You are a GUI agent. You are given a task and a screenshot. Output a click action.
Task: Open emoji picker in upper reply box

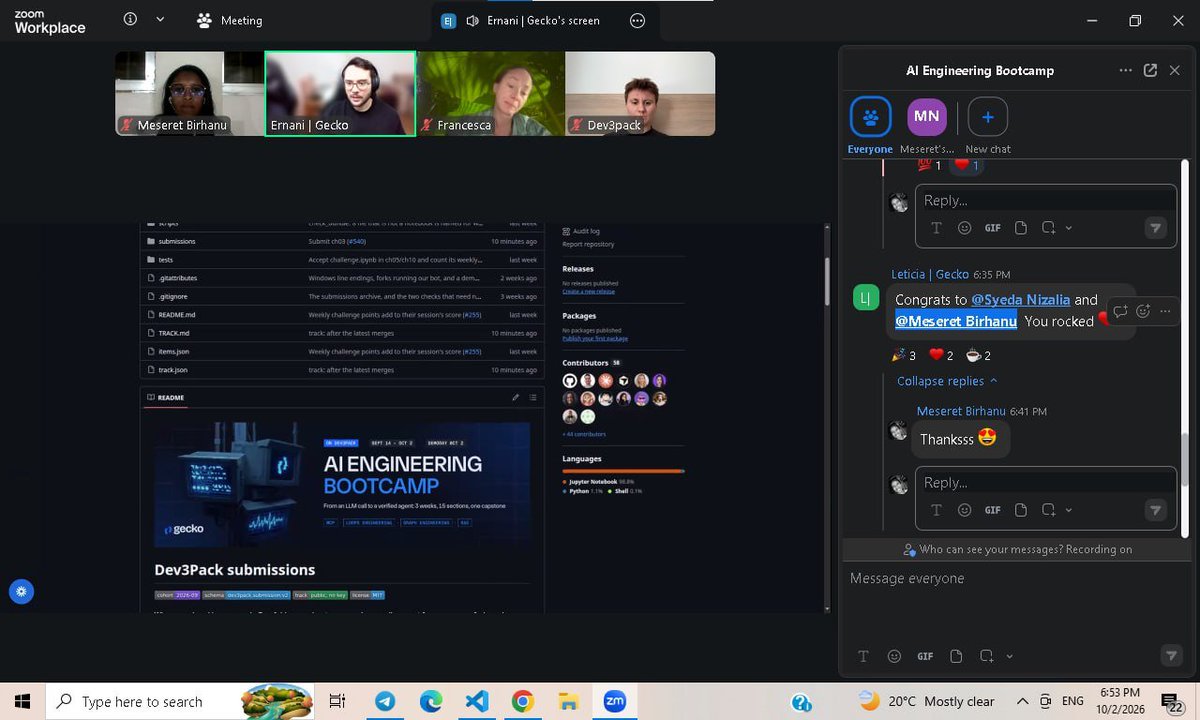point(964,228)
